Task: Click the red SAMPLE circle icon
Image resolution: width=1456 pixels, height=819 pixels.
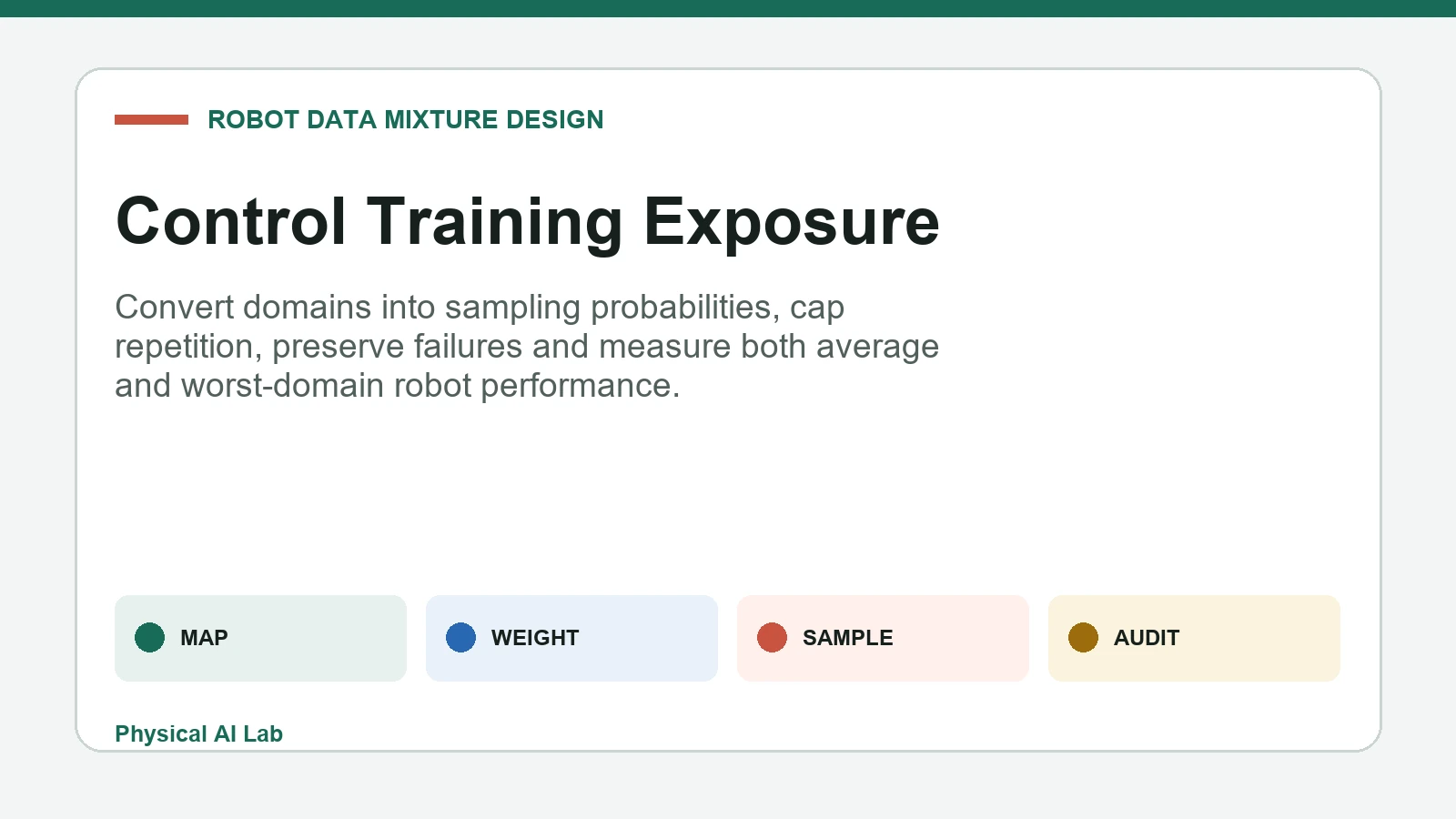Action: tap(772, 638)
